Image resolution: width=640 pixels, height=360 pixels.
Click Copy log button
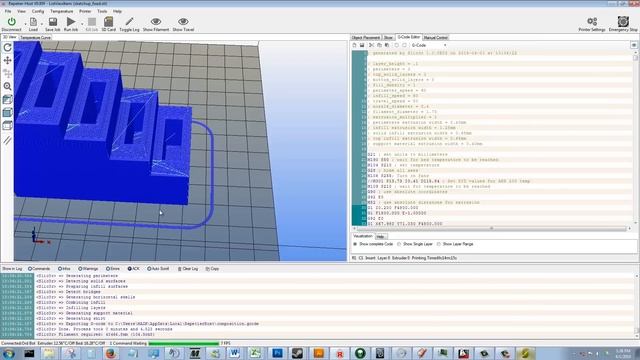click(x=212, y=269)
